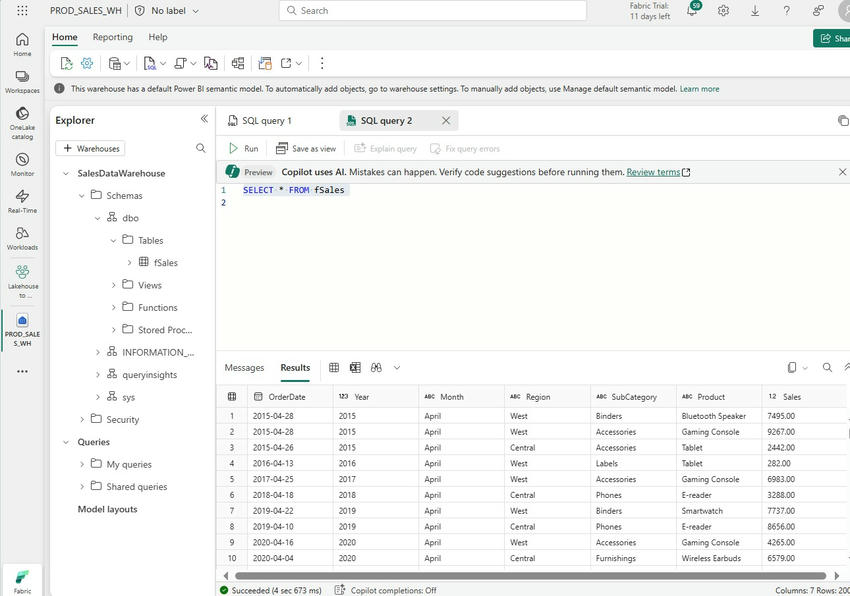
Task: Open the Review terms link
Action: [x=653, y=172]
